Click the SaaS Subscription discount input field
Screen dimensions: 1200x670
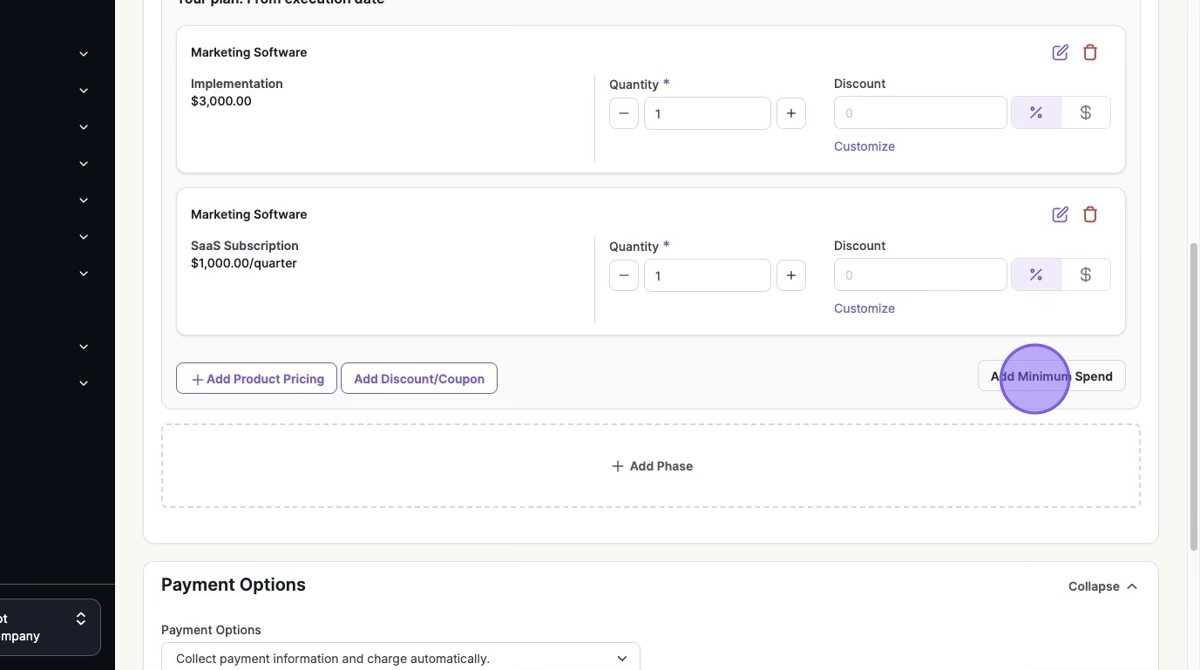[920, 275]
